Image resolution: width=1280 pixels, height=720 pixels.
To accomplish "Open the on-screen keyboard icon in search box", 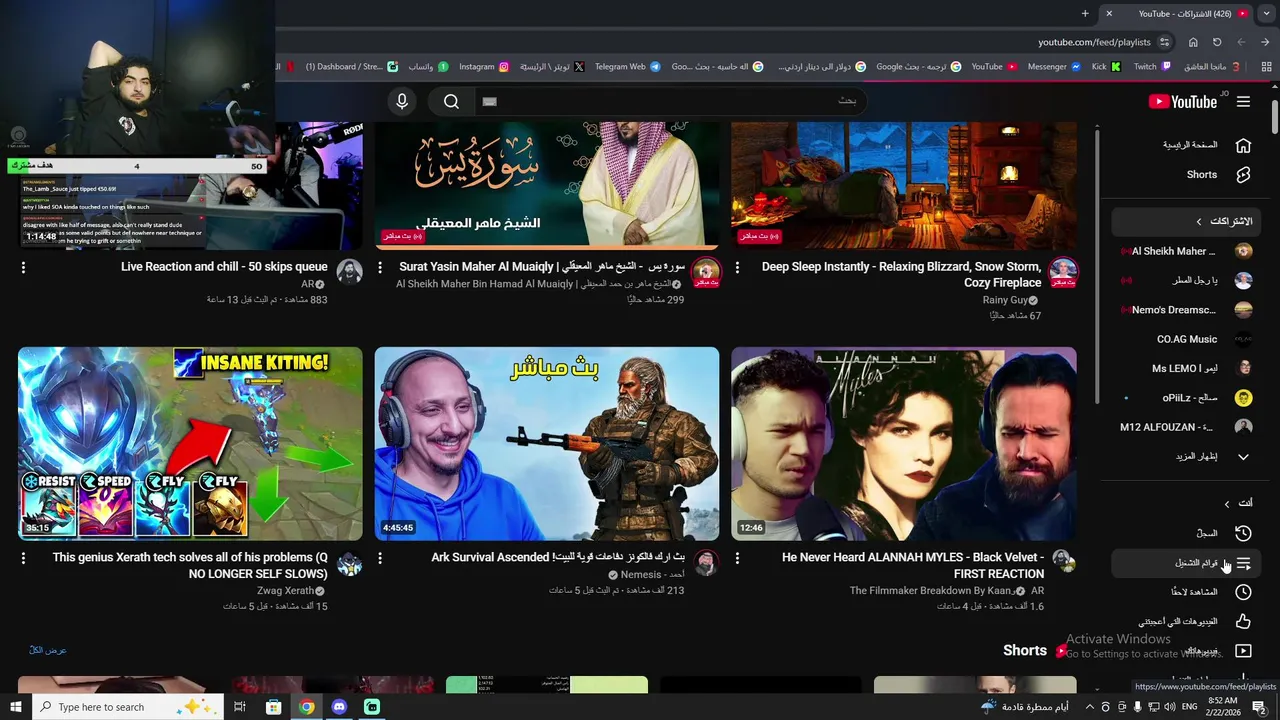I will pyautogui.click(x=489, y=101).
